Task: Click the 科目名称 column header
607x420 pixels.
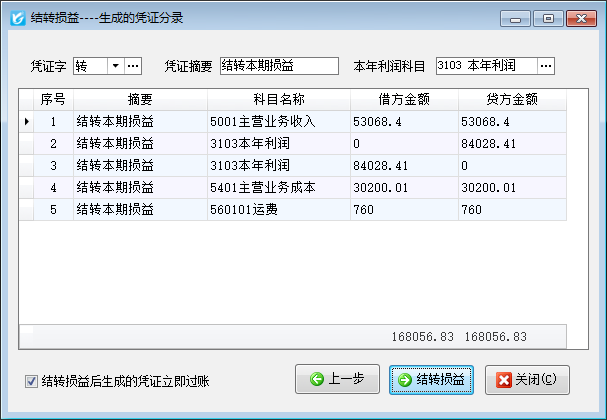Action: point(278,100)
